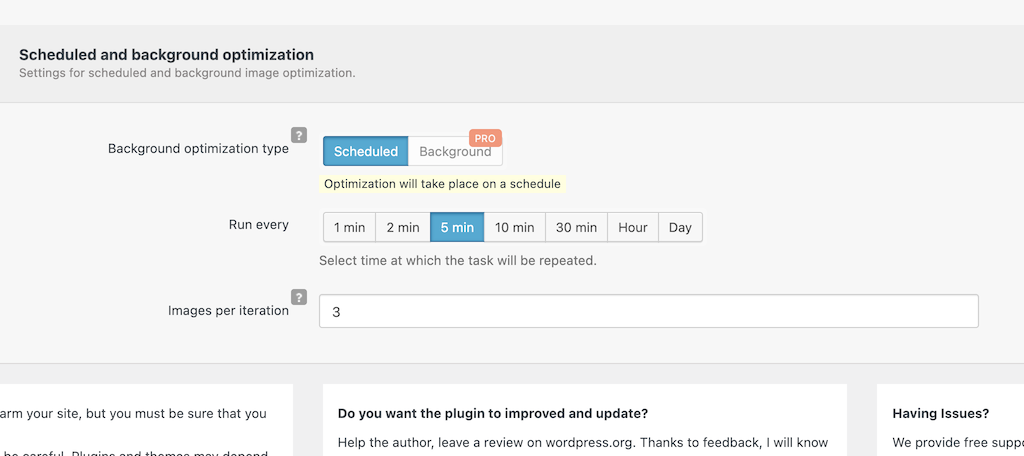
Task: Click the Scheduled and background optimization heading
Action: point(167,54)
